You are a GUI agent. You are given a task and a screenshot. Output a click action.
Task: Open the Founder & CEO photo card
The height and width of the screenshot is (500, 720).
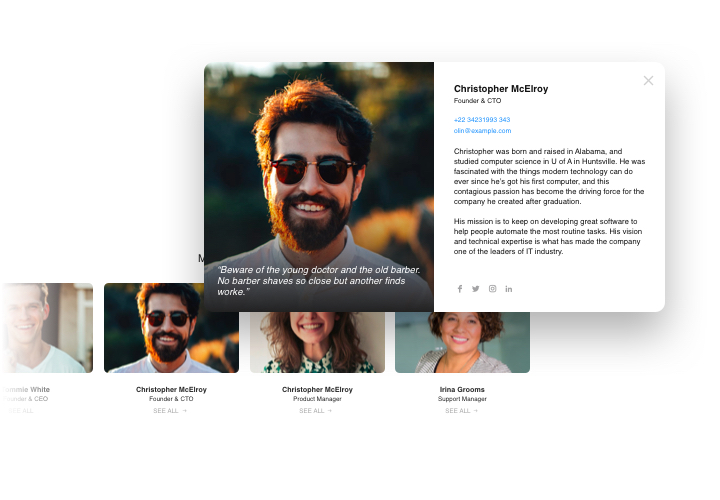(46, 328)
